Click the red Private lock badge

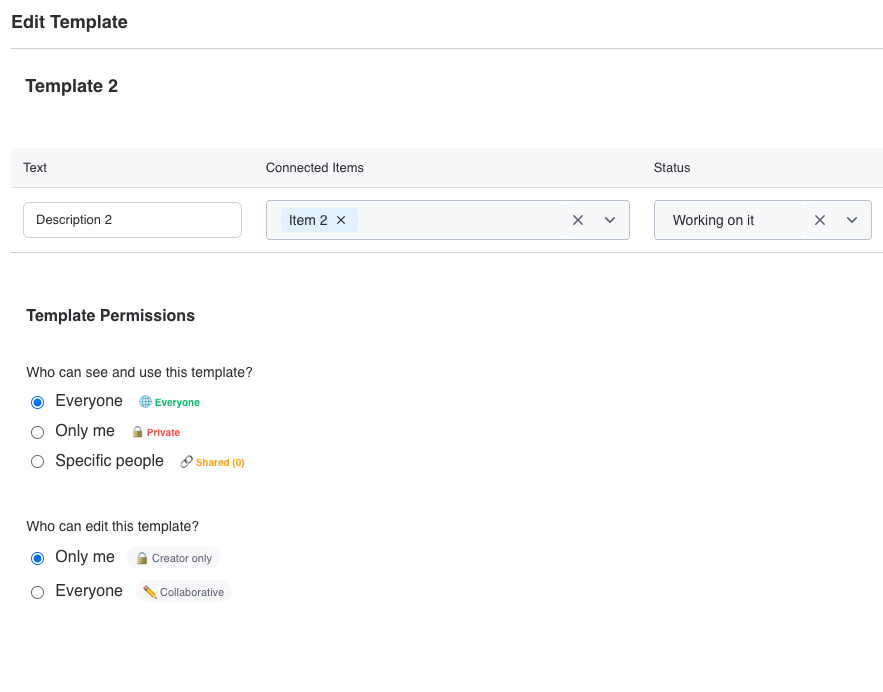click(x=156, y=433)
